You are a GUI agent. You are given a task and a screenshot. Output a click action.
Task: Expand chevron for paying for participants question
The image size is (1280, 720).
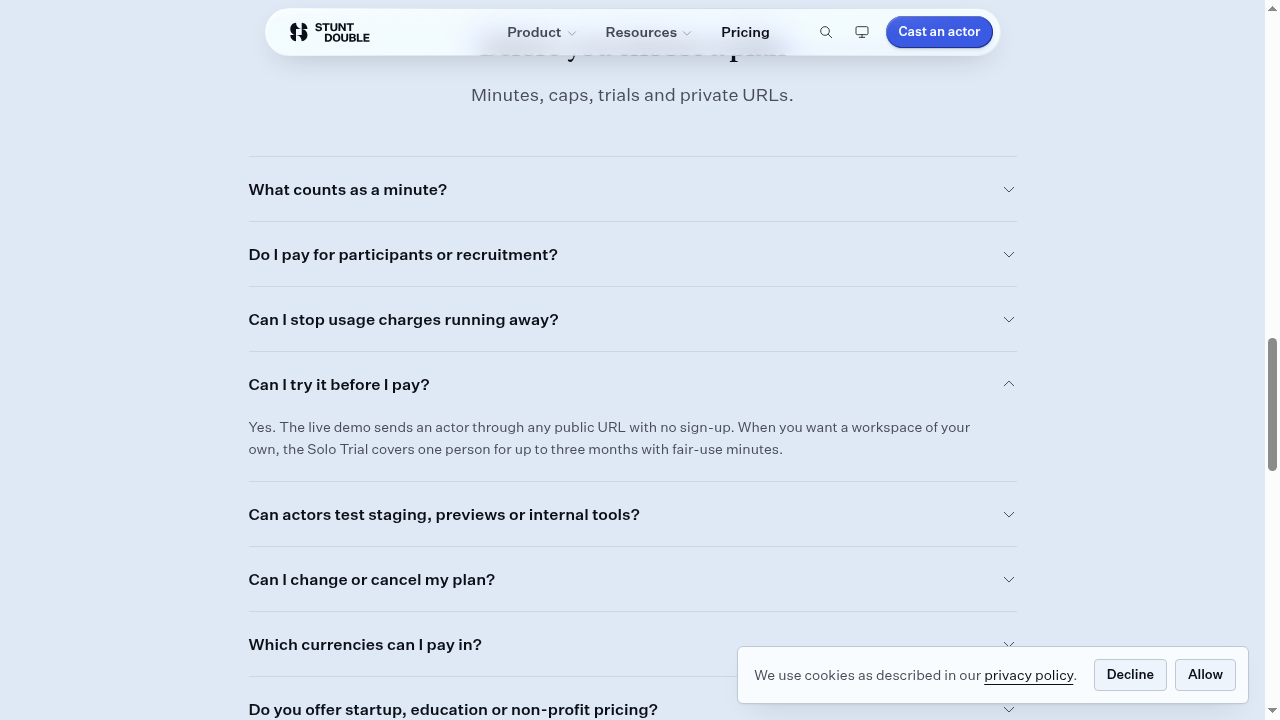(x=1009, y=254)
